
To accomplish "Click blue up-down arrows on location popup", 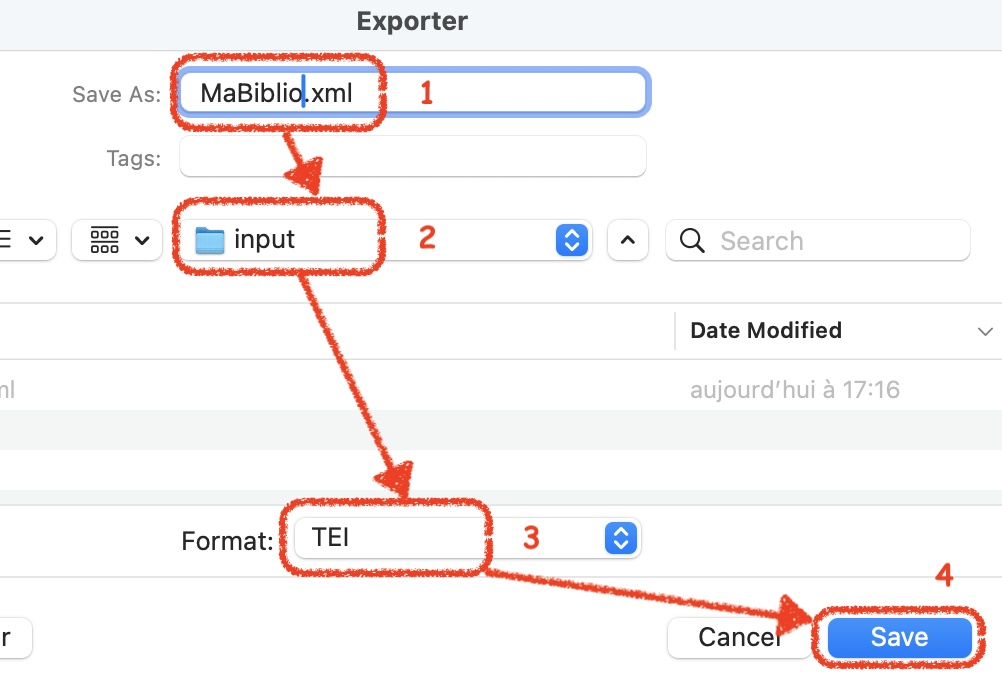I will tap(571, 240).
